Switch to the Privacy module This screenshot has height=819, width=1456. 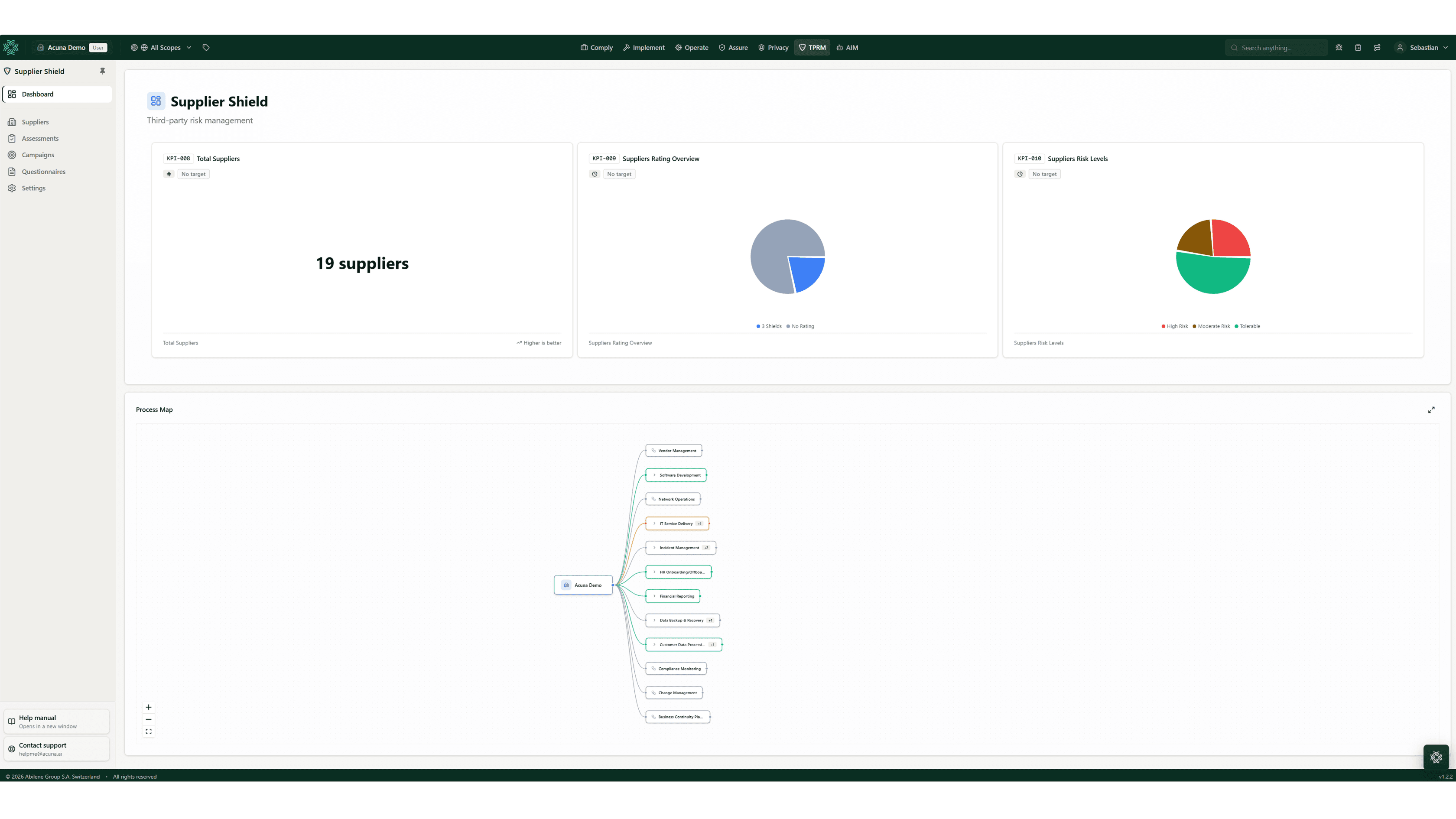pos(773,48)
